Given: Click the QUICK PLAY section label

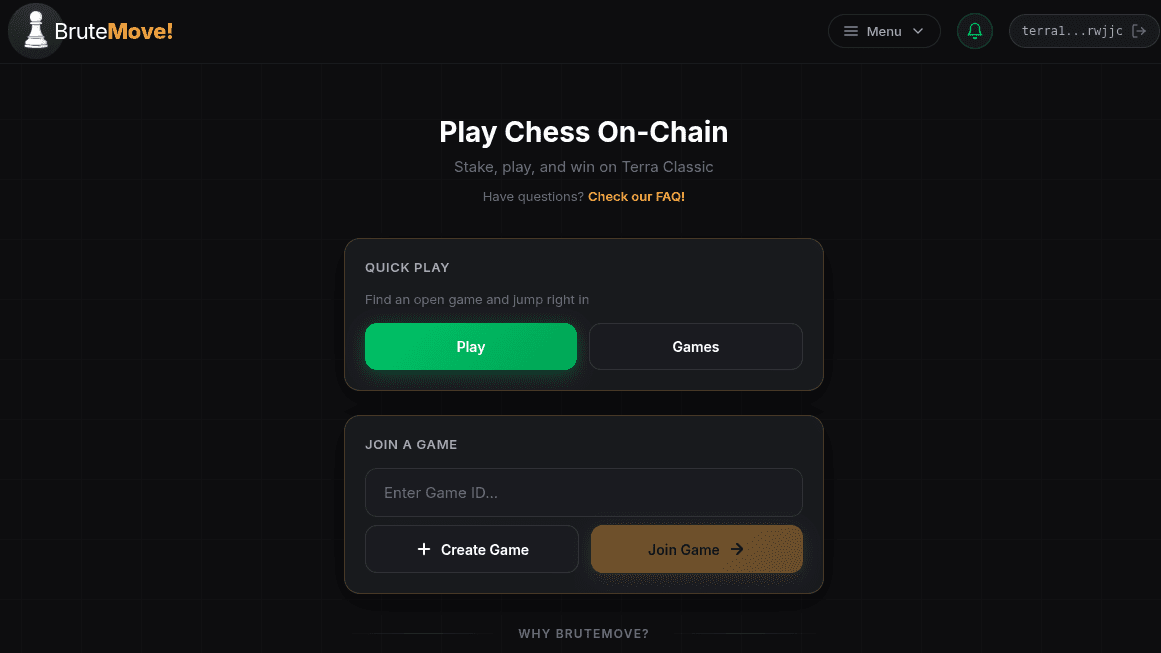Looking at the screenshot, I should click(x=407, y=268).
